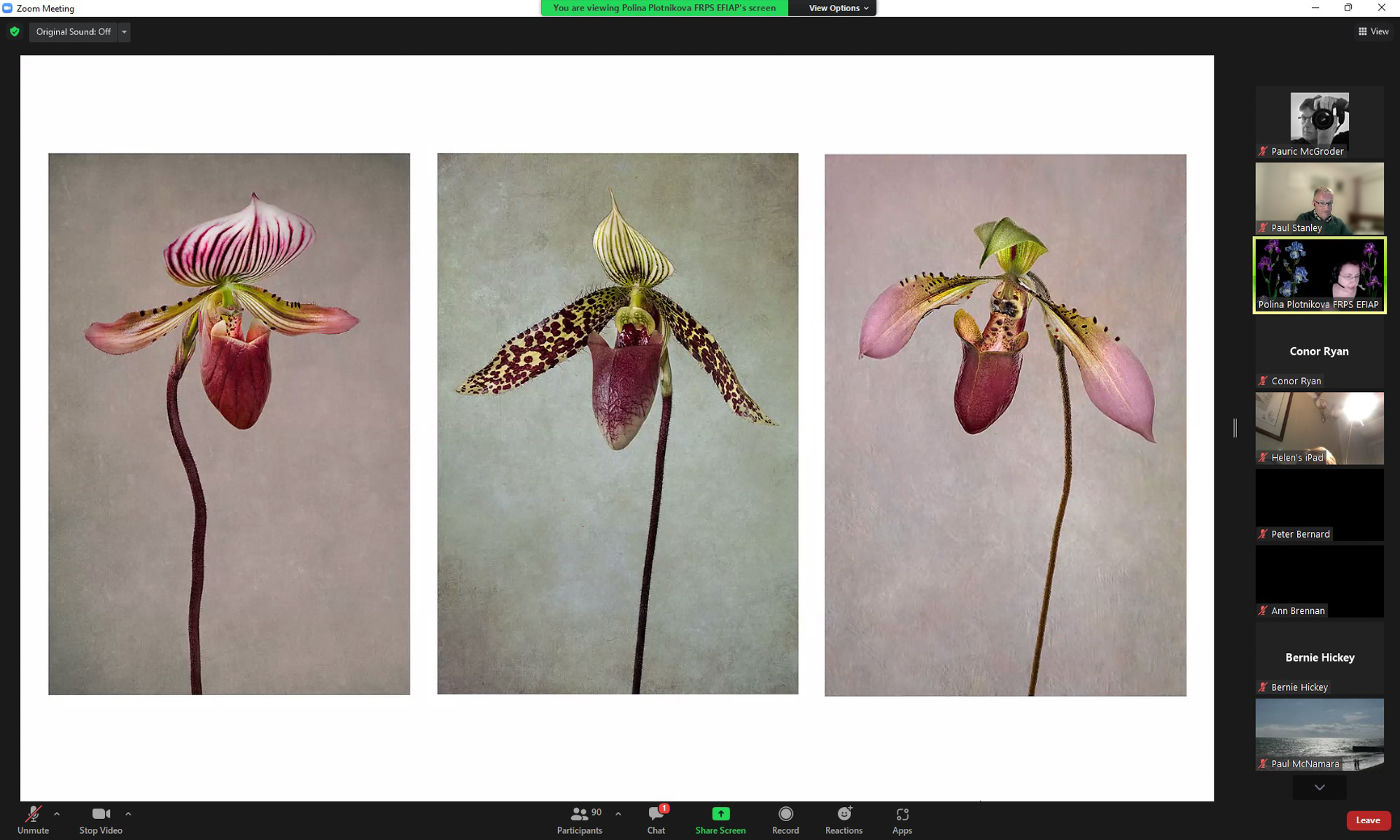Click the Share Screen button
This screenshot has height=840, width=1400.
[720, 820]
